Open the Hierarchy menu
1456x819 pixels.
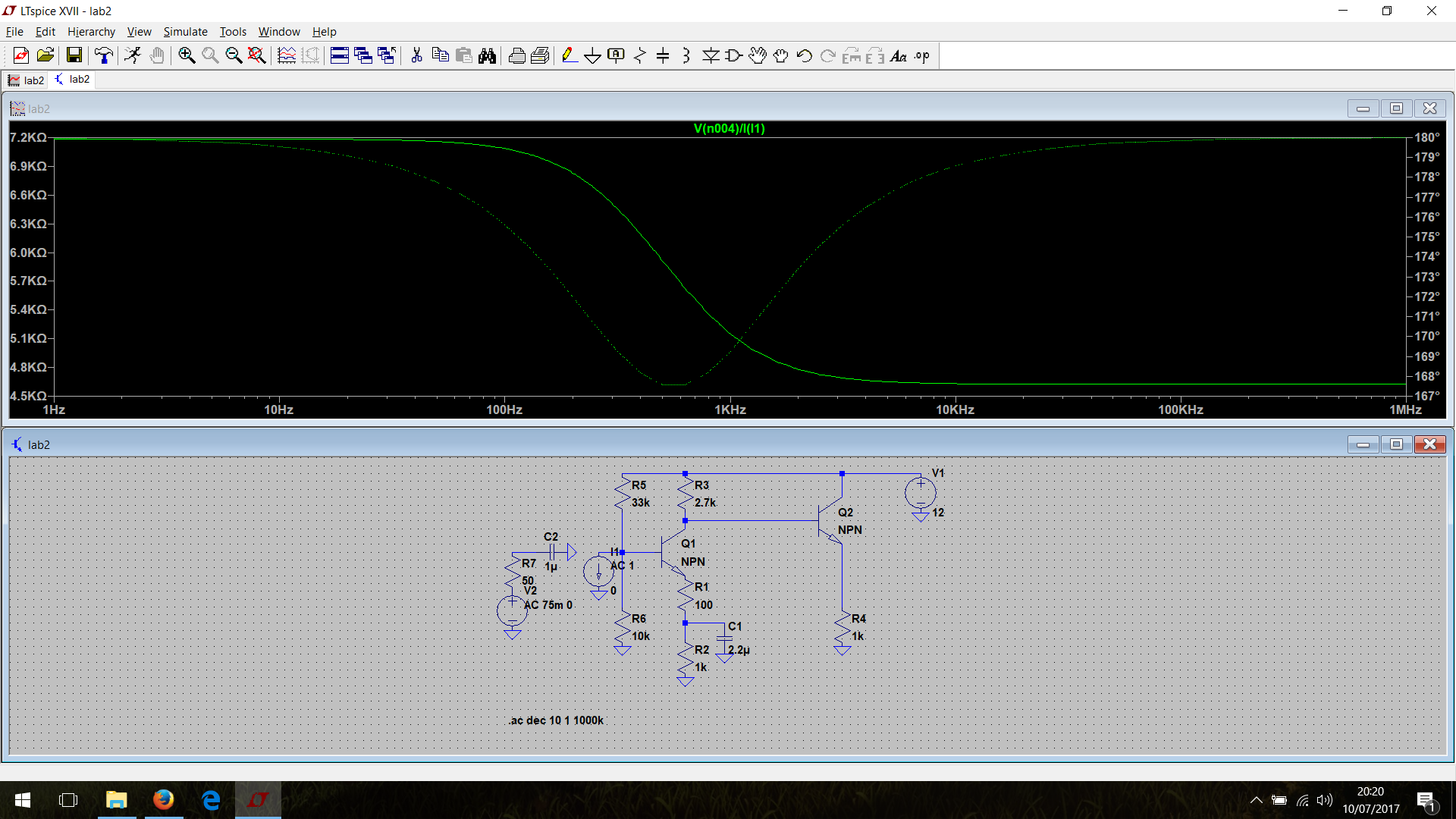[x=91, y=31]
